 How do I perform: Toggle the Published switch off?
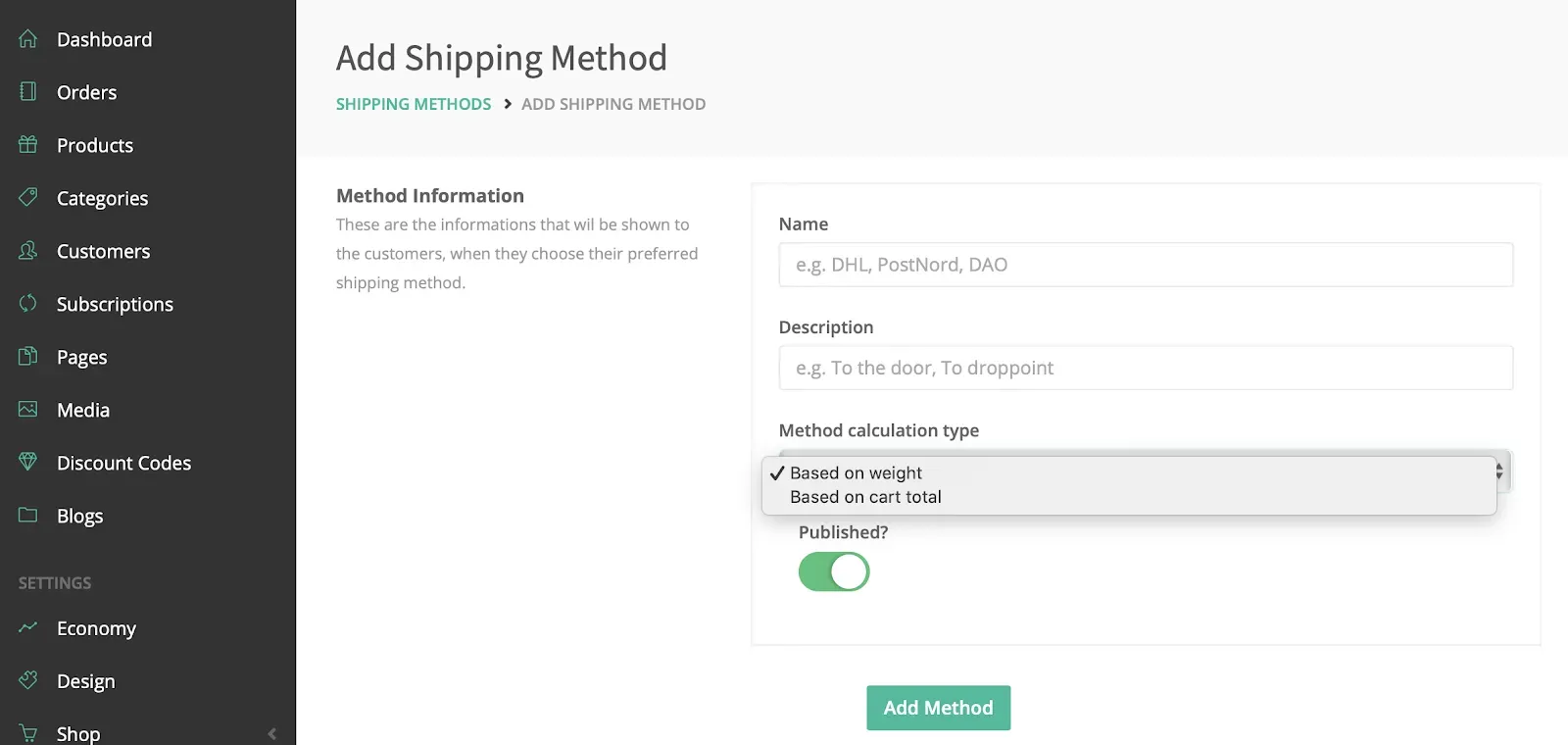834,571
